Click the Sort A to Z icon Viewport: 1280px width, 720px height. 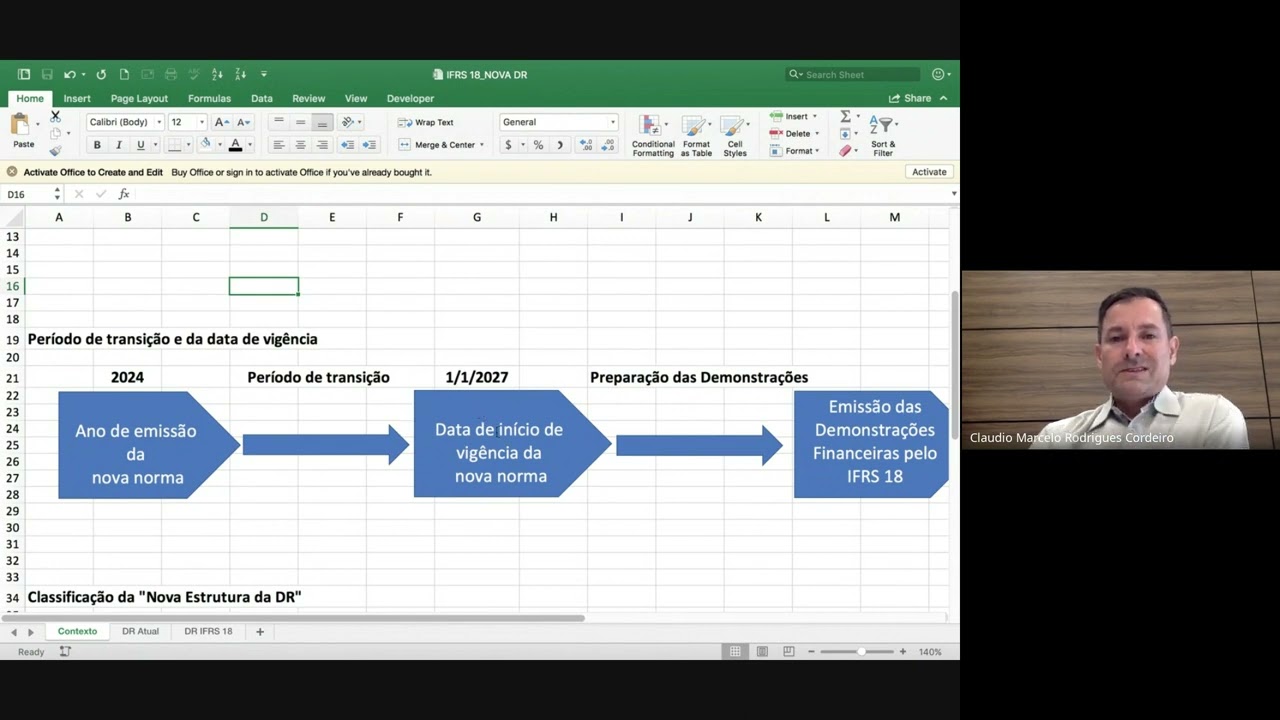(x=217, y=74)
